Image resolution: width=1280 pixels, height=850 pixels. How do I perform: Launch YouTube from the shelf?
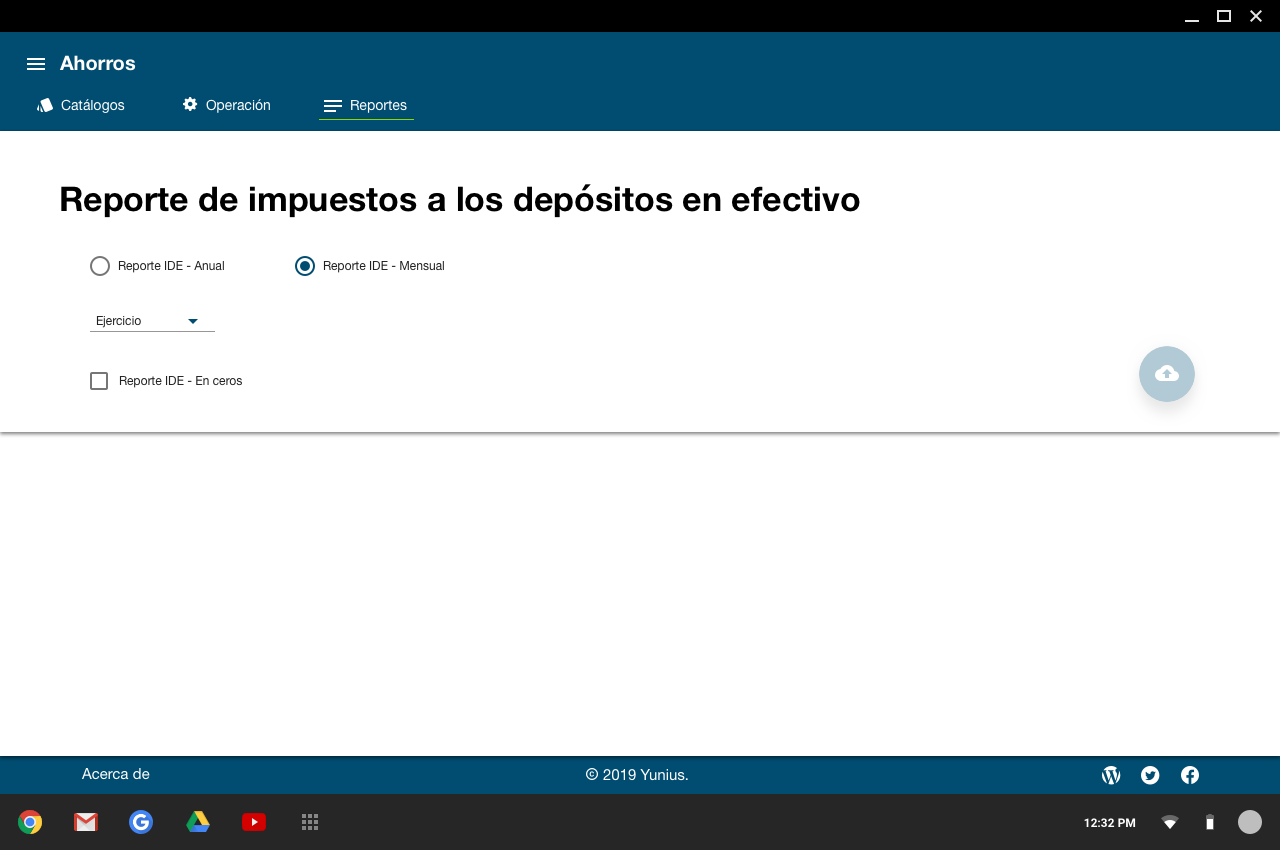click(254, 822)
